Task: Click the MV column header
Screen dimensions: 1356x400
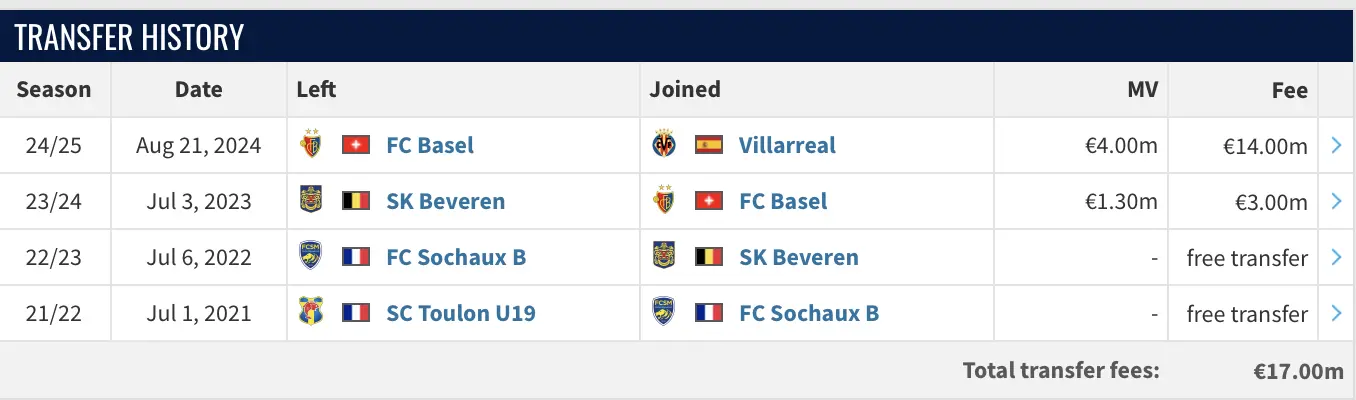Action: pos(1141,89)
